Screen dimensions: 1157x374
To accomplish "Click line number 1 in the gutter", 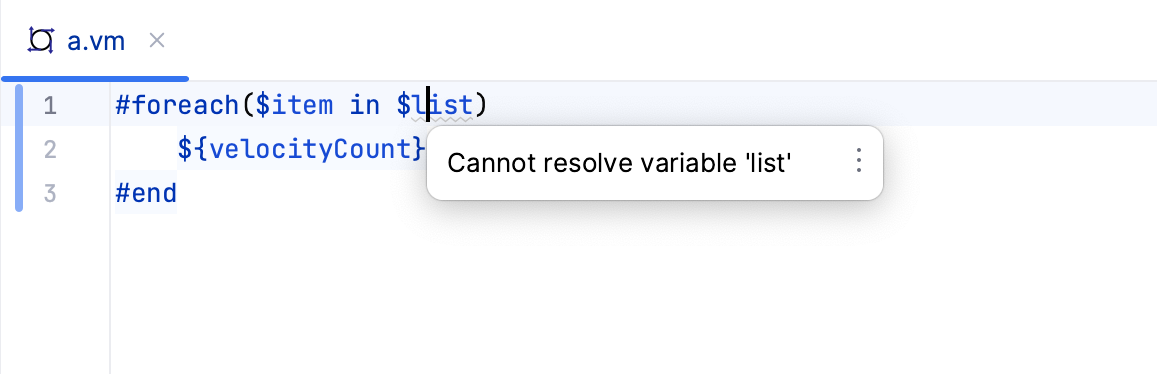I will (x=49, y=105).
